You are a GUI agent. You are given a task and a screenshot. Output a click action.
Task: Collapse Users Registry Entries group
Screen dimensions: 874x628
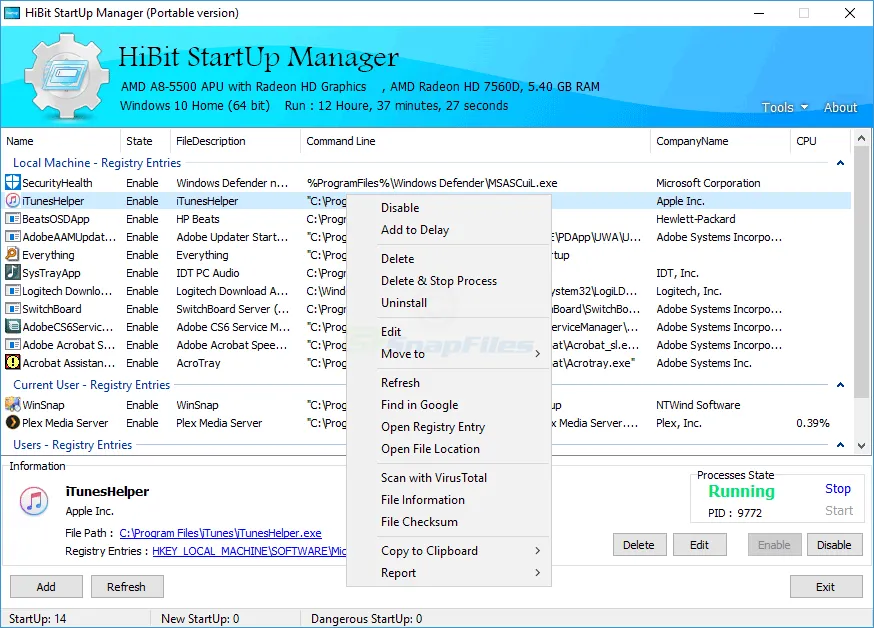(x=841, y=445)
